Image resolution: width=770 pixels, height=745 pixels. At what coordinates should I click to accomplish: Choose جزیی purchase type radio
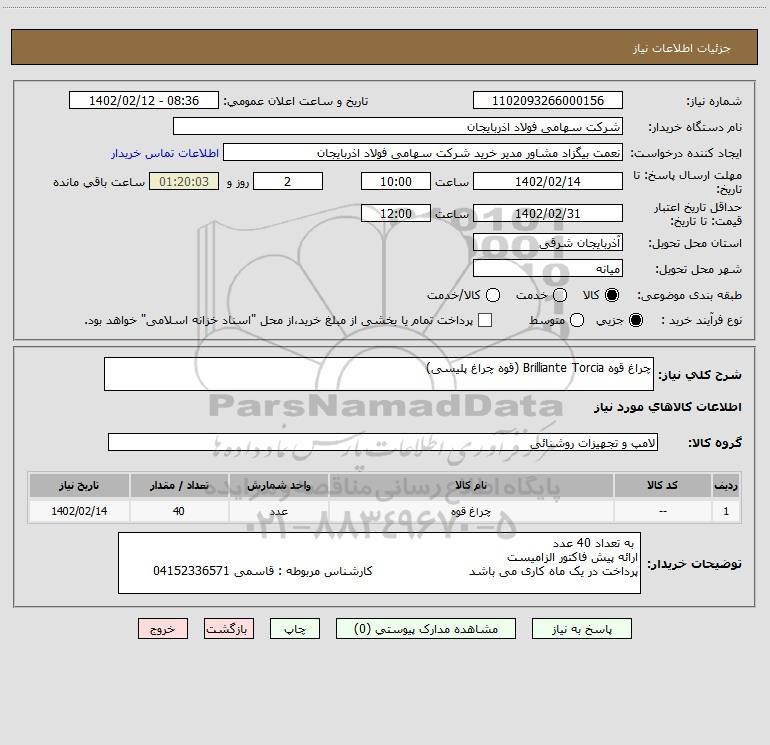pyautogui.click(x=635, y=320)
